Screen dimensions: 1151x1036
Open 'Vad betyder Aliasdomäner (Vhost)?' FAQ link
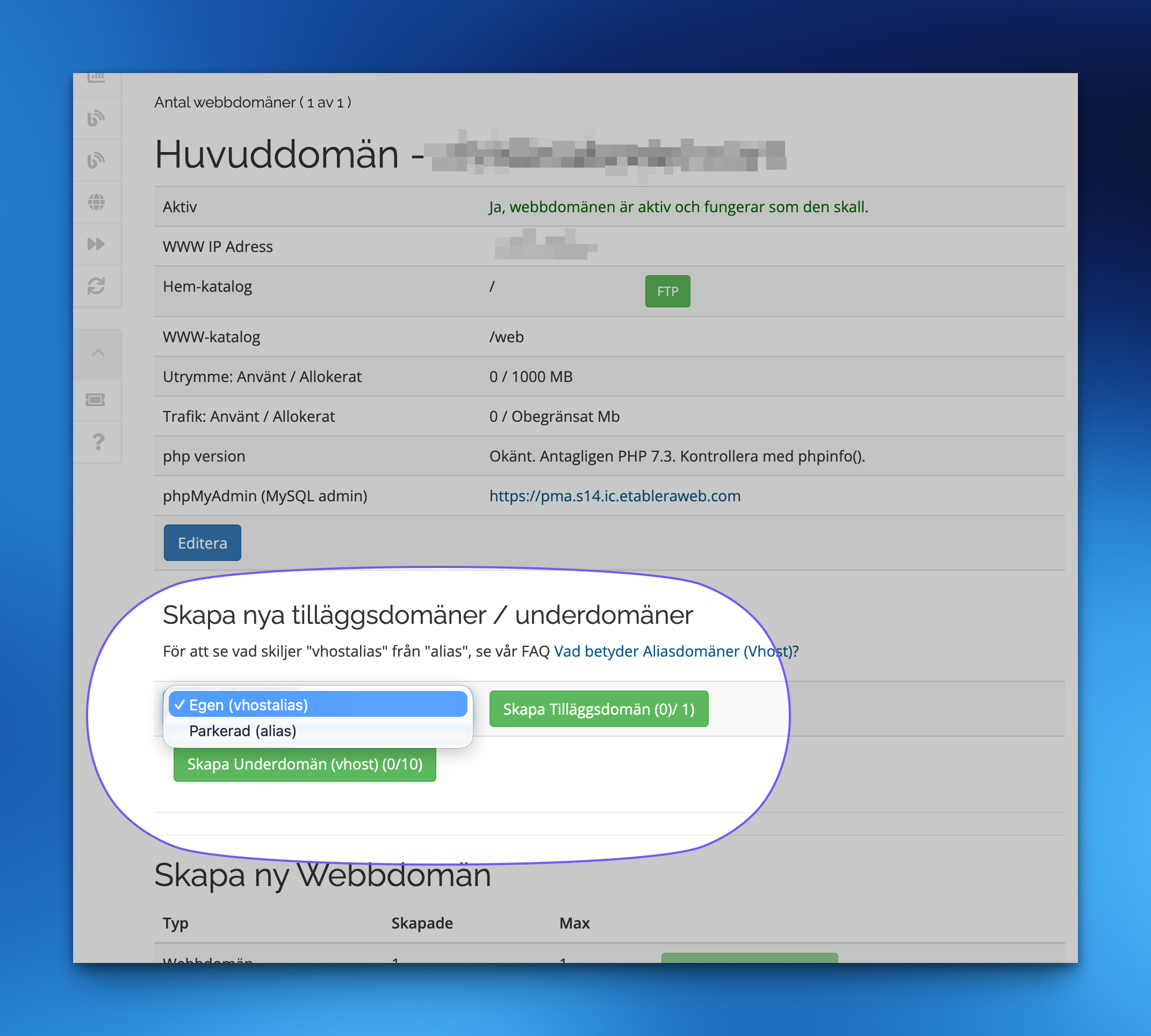point(675,651)
